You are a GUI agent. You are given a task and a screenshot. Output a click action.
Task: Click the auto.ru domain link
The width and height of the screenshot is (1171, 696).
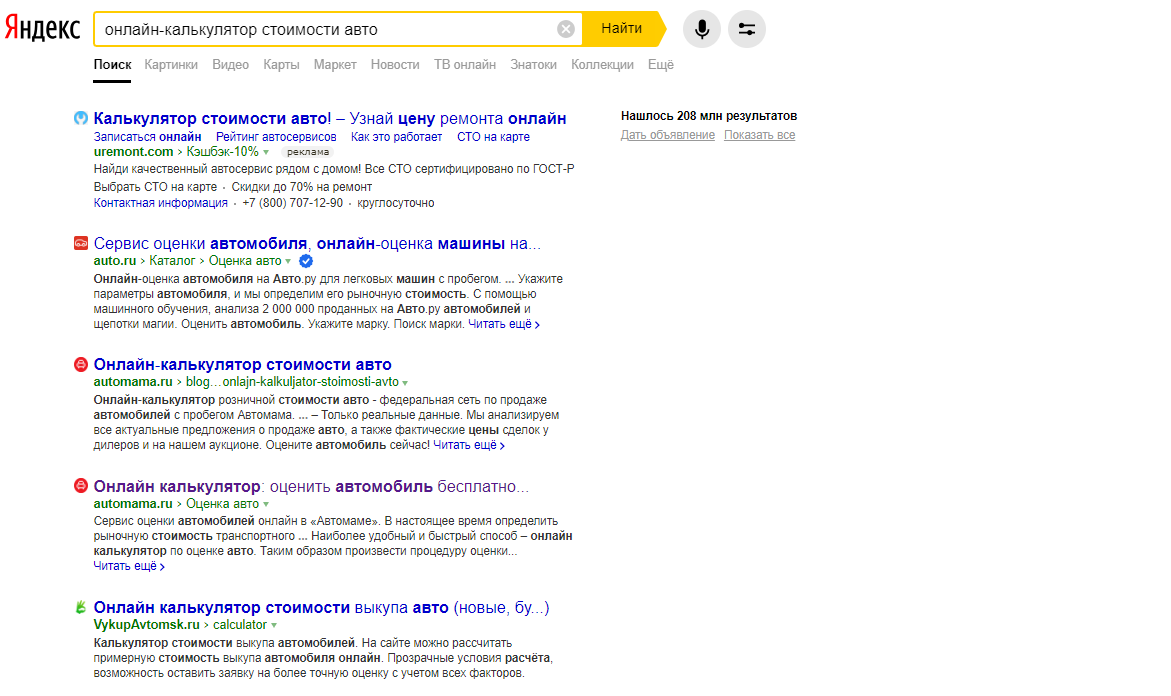[x=114, y=261]
